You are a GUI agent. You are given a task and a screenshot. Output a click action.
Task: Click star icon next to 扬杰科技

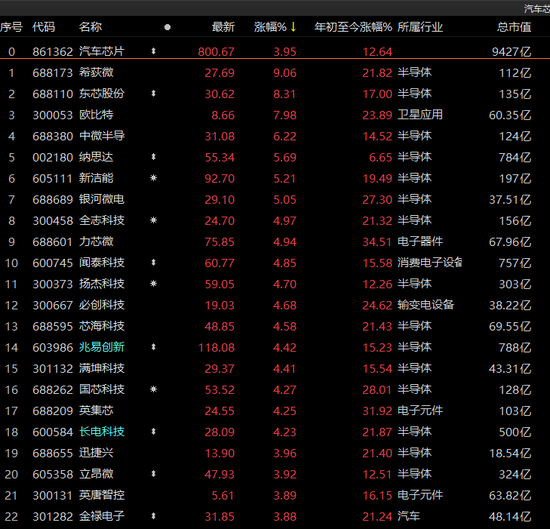153,283
